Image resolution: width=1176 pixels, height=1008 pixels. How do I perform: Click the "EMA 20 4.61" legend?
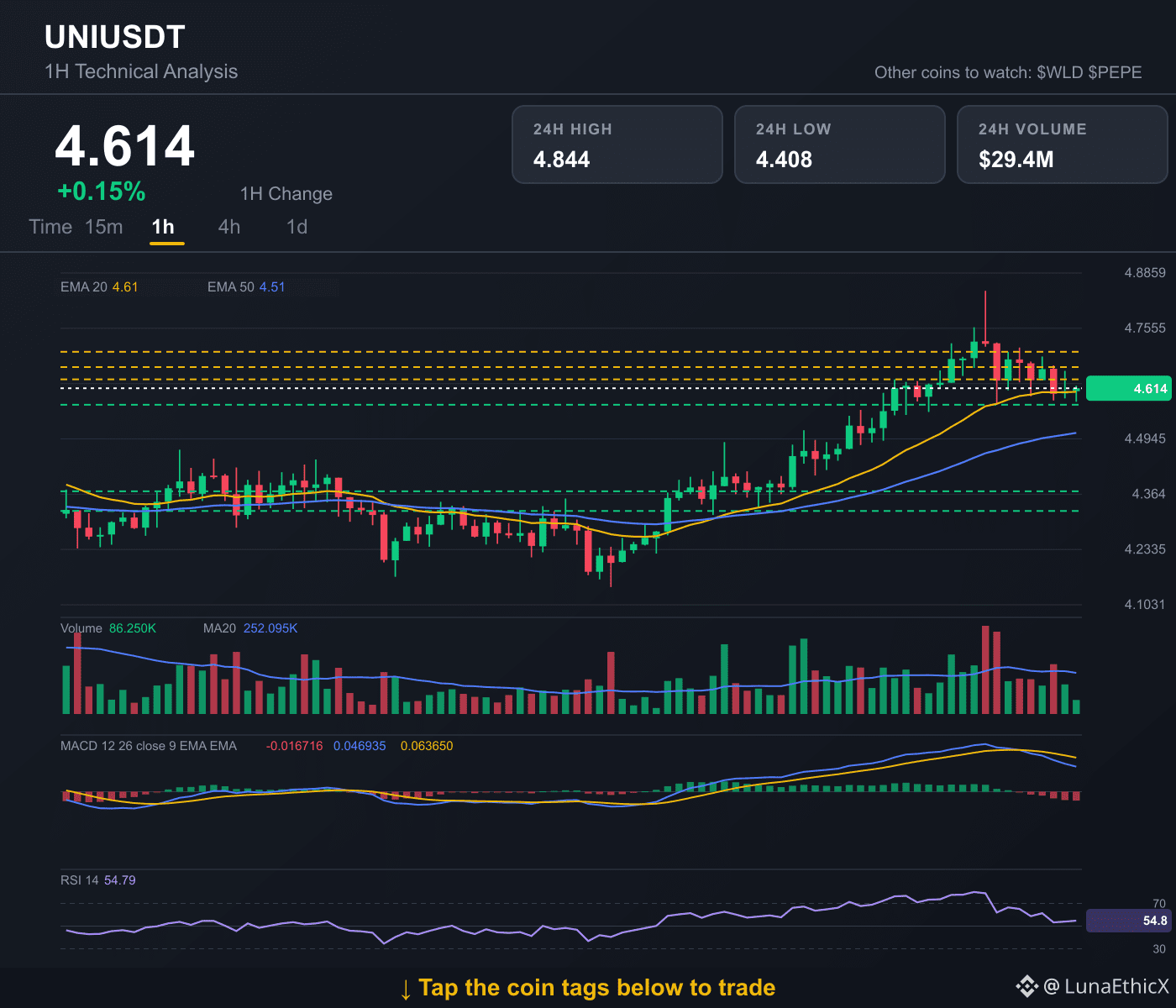tap(99, 286)
